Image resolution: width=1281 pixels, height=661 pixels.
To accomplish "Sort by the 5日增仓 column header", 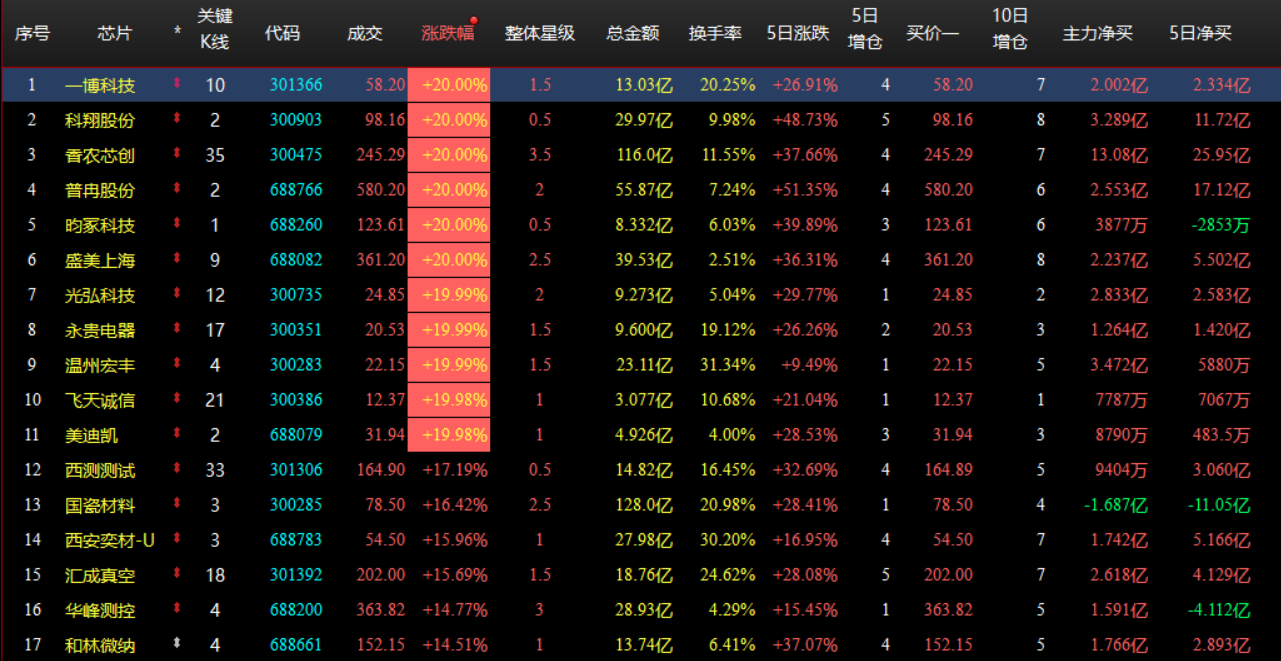I will (x=866, y=29).
